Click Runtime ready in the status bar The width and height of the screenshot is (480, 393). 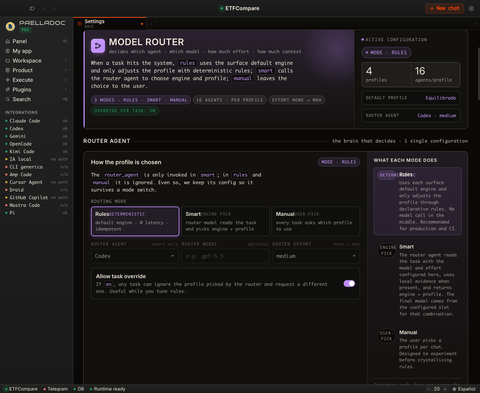pyautogui.click(x=107, y=389)
